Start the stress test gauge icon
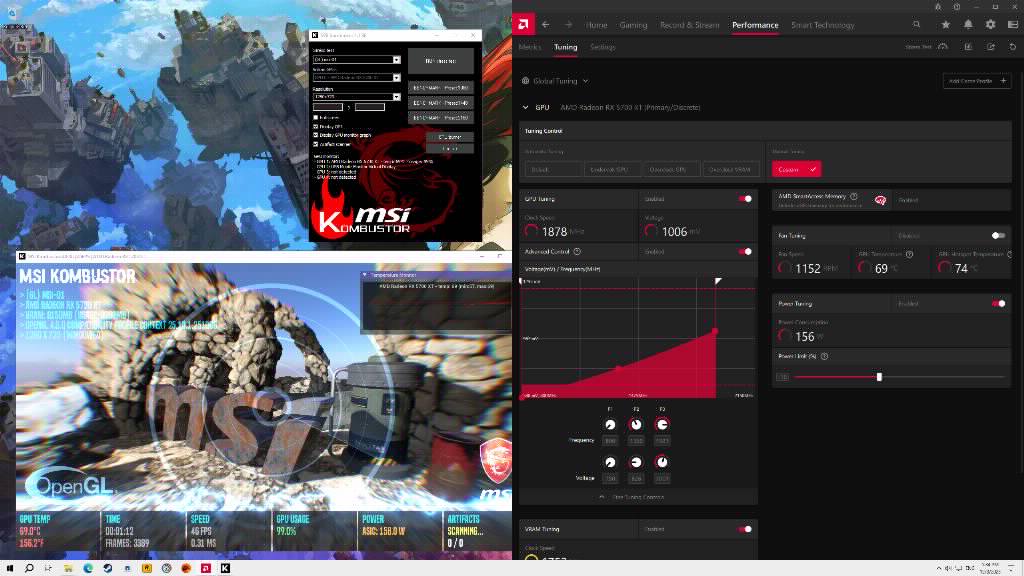The image size is (1024, 576). point(942,47)
